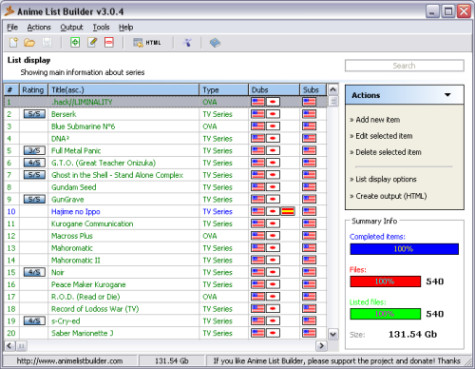475x369 pixels.
Task: Select the Blue Submarine Nº6 title
Action: pos(83,126)
